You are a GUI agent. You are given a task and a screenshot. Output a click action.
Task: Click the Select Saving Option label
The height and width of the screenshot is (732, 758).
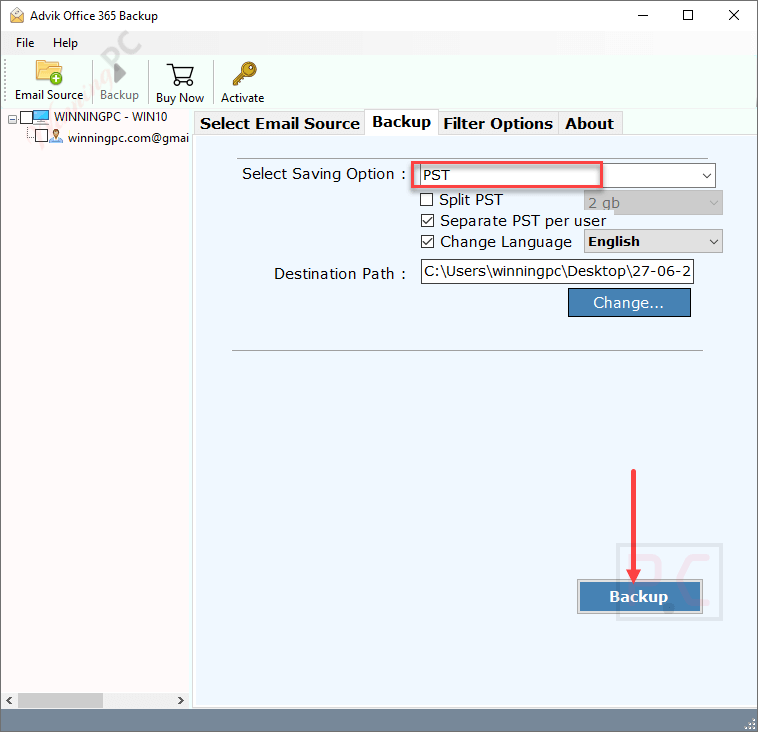[x=323, y=174]
